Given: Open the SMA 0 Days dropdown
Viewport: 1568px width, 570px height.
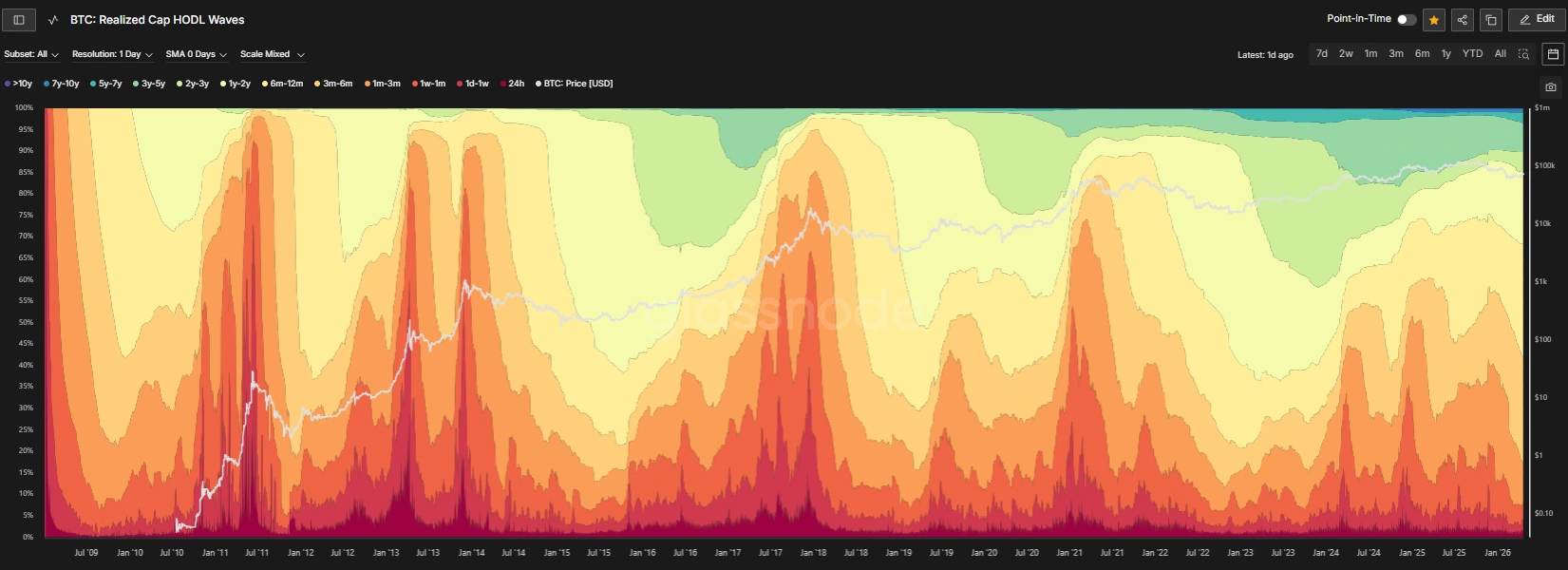Looking at the screenshot, I should click(196, 54).
